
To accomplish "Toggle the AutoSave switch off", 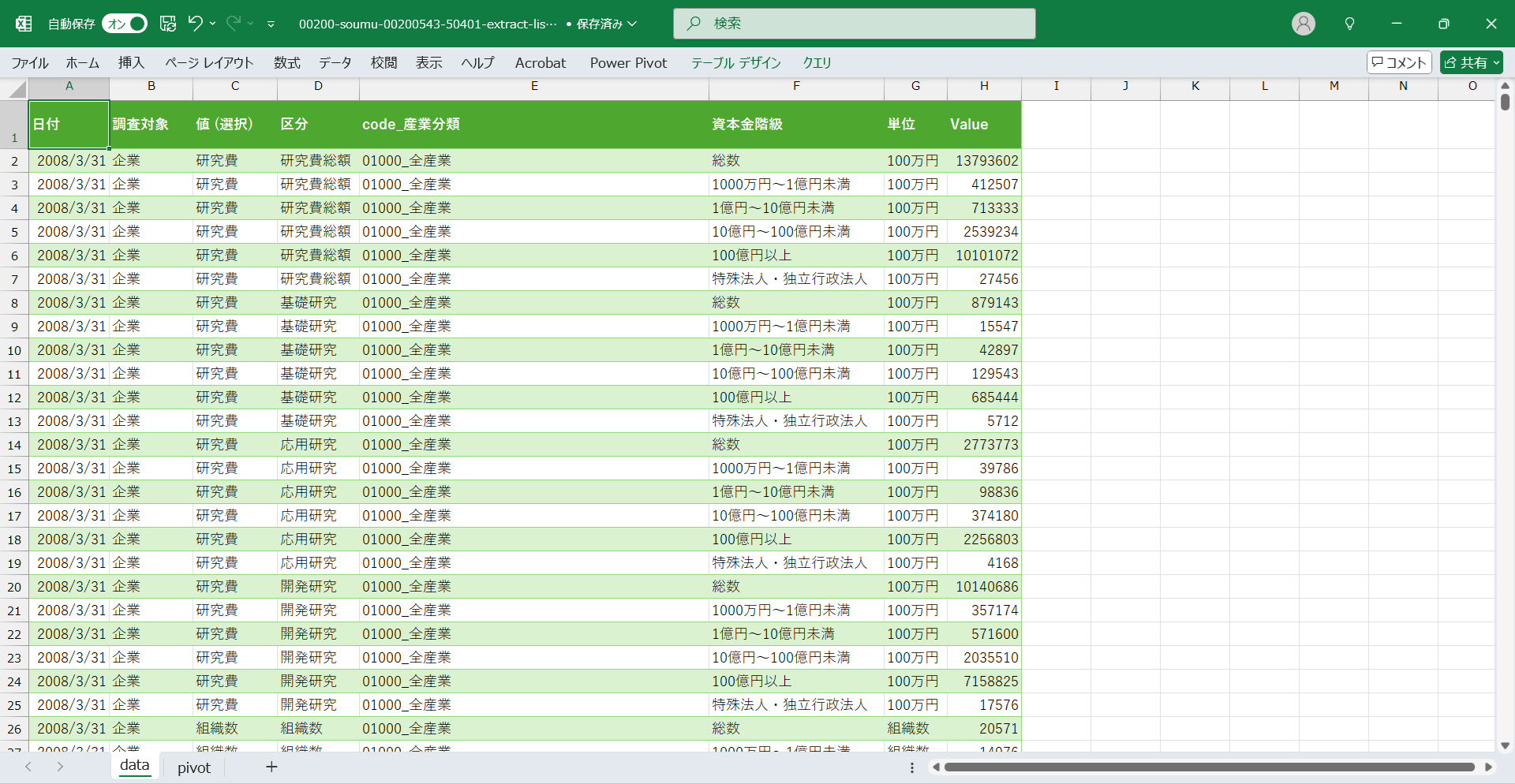I will tap(125, 24).
